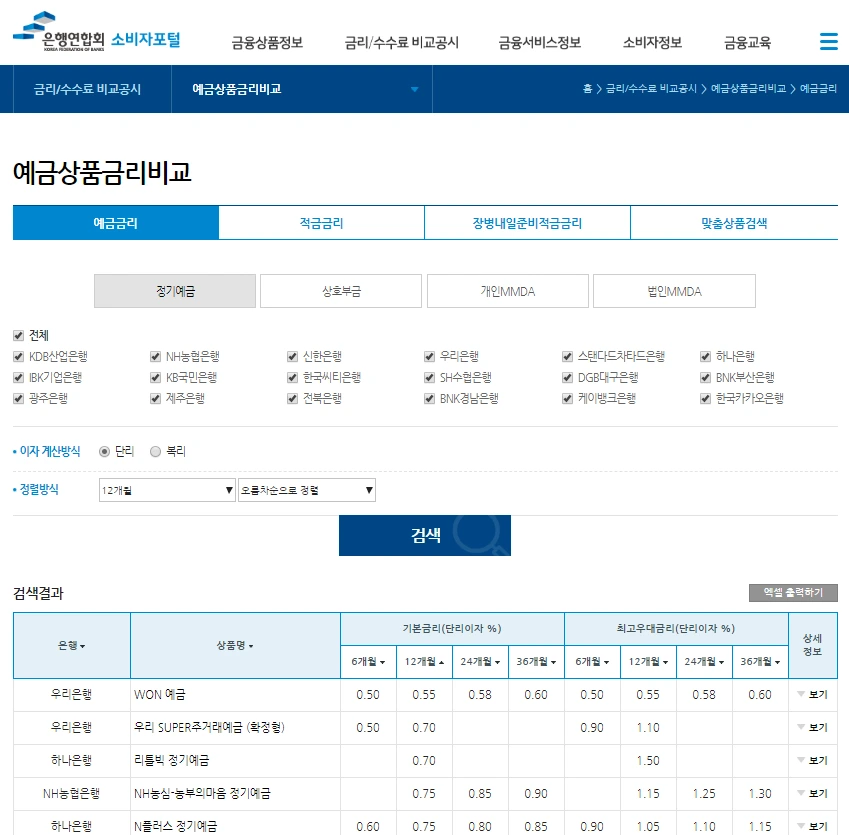Switch to 장병내일준비적금금리 tab
The height and width of the screenshot is (835, 849).
coord(527,223)
